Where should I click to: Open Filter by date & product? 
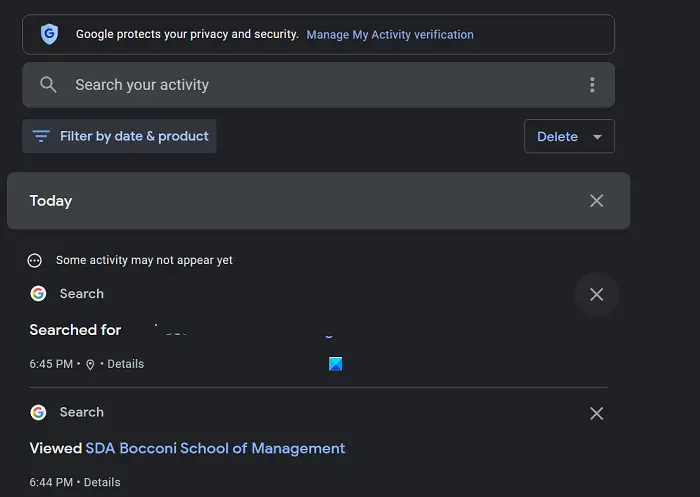click(x=119, y=136)
